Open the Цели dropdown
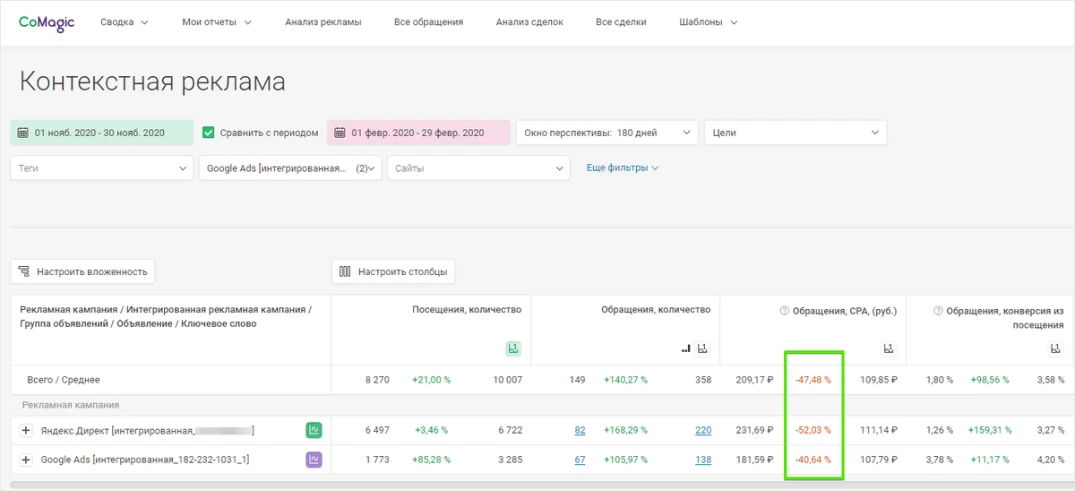Screen dimensions: 1075x491 pyautogui.click(x=795, y=132)
